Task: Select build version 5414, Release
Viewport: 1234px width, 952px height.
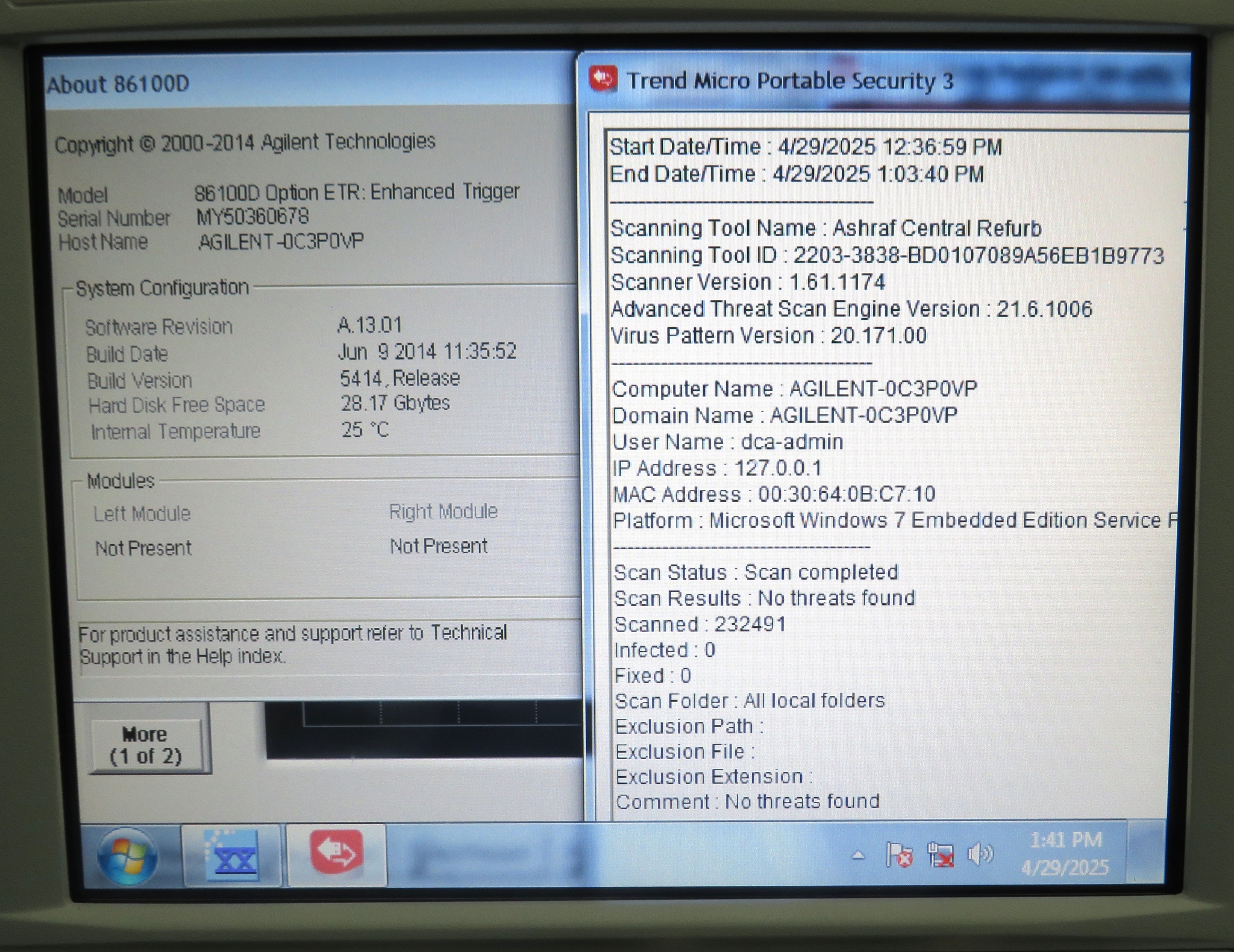Action: [x=399, y=378]
